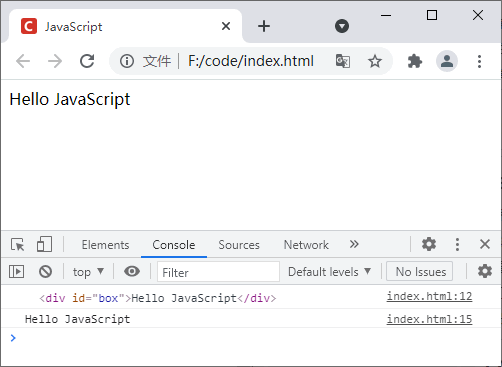Image resolution: width=502 pixels, height=367 pixels.
Task: Clear the console with ban icon
Action: point(45,272)
